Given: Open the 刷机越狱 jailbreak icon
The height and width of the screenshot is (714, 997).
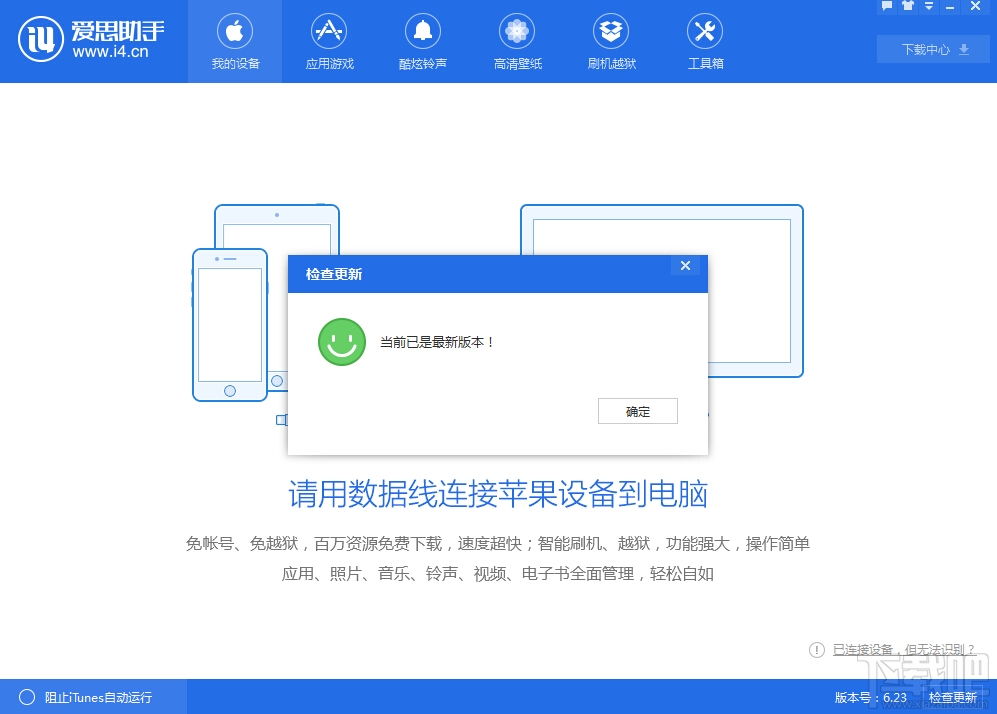Looking at the screenshot, I should click(611, 33).
